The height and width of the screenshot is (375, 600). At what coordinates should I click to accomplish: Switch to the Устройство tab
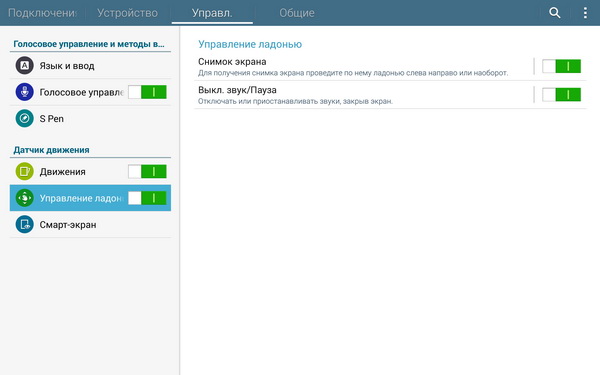pyautogui.click(x=127, y=13)
